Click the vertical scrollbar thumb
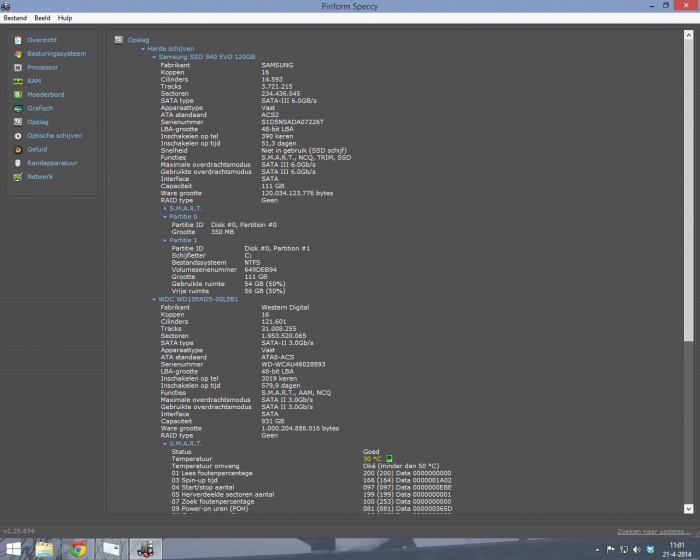This screenshot has width=700, height=560. pyautogui.click(x=688, y=191)
